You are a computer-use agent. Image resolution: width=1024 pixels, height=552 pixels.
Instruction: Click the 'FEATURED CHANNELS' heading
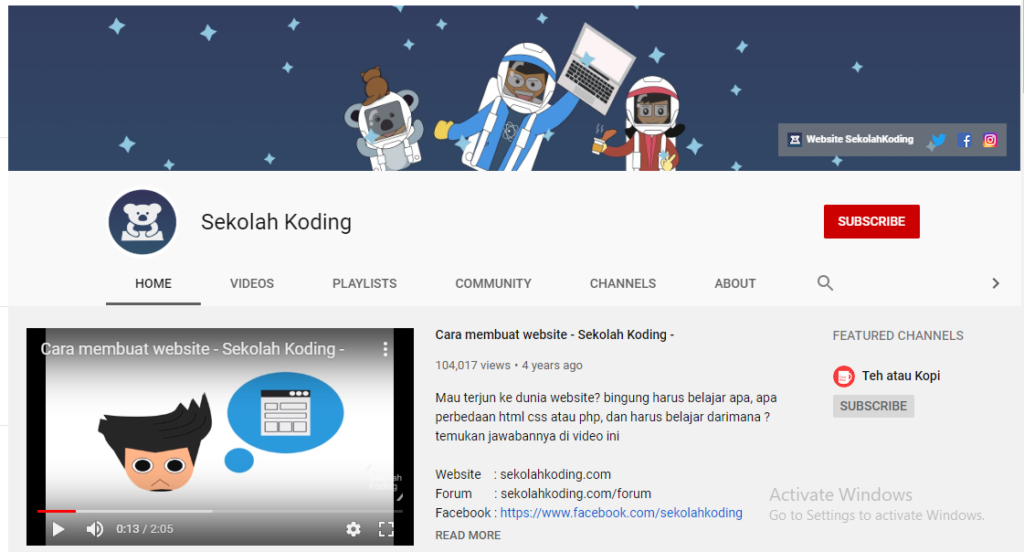[898, 336]
